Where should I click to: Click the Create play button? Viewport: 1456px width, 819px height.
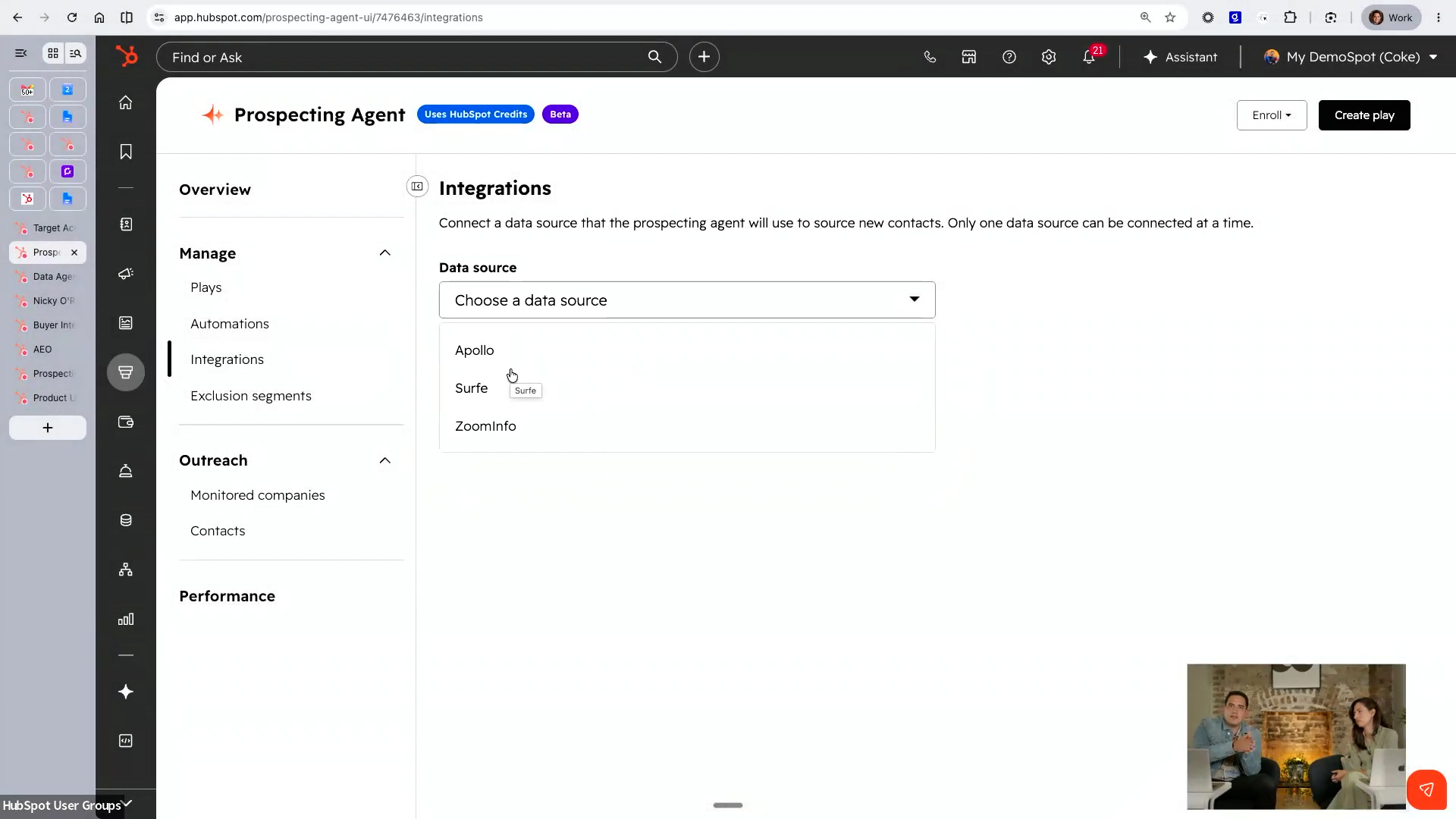[1364, 115]
